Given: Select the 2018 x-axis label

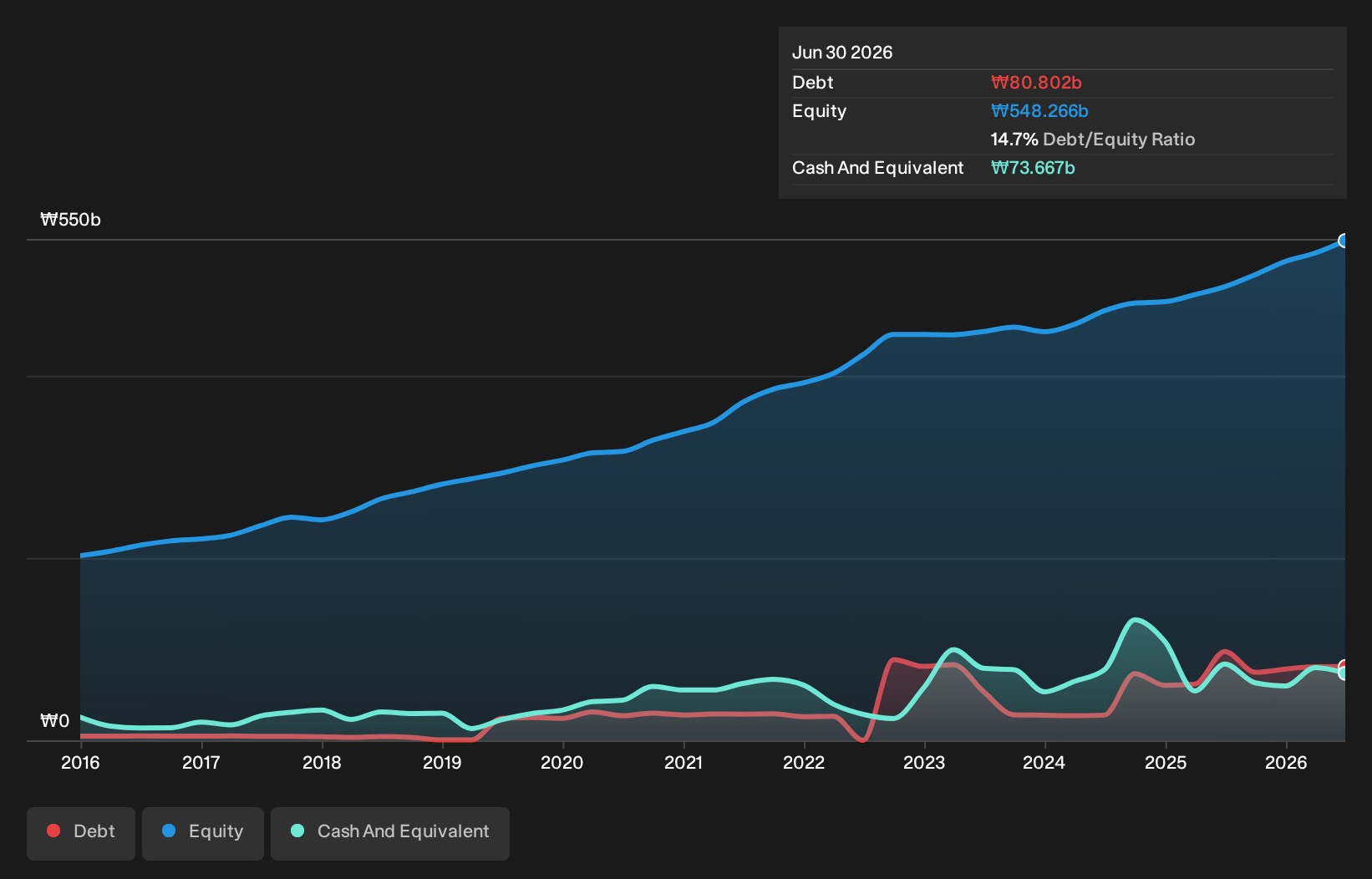Looking at the screenshot, I should point(322,762).
